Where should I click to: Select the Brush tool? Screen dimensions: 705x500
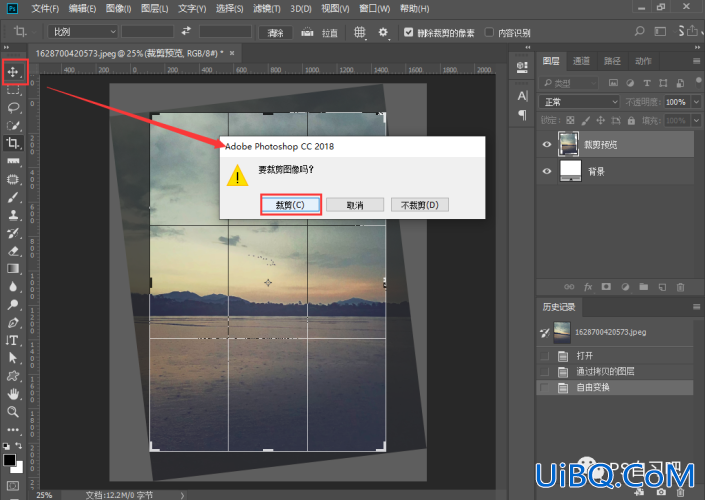point(13,197)
